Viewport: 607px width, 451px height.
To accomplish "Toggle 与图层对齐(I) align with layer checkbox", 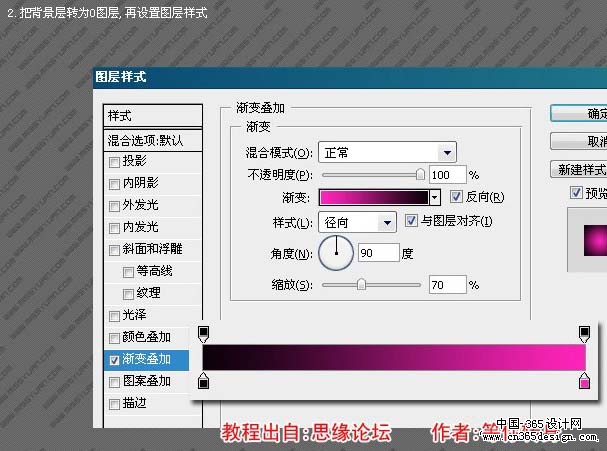I will [411, 221].
